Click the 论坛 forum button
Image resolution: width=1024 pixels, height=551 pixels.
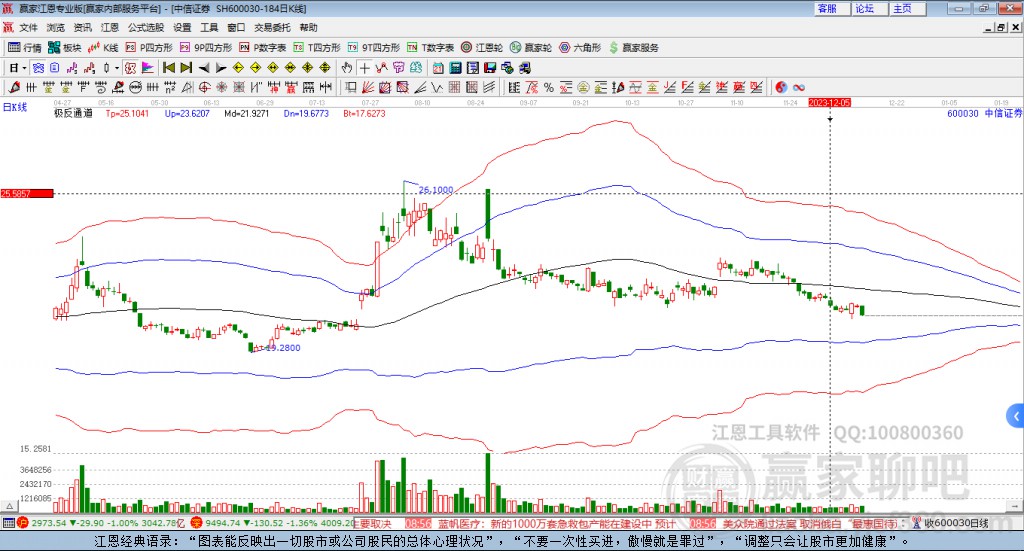coord(869,8)
